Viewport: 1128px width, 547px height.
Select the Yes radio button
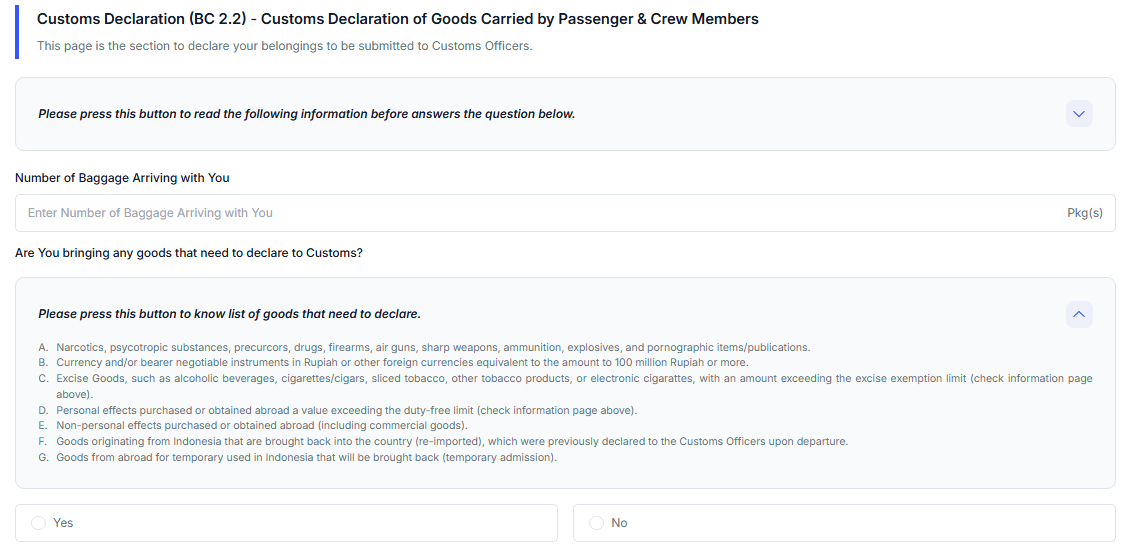[x=39, y=523]
